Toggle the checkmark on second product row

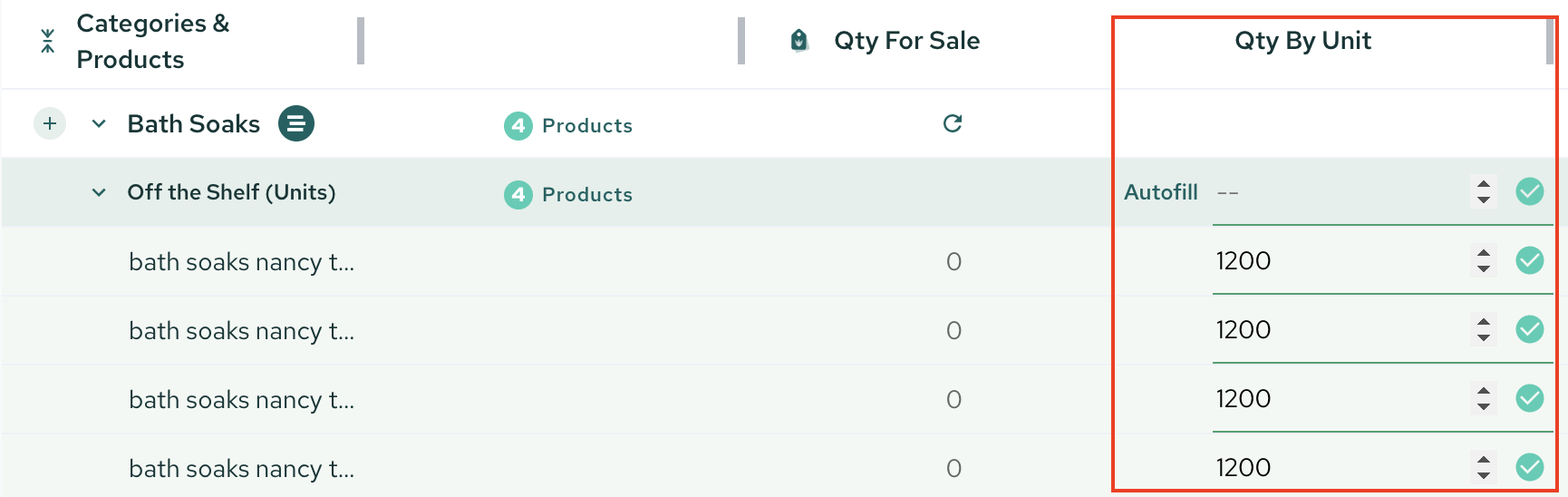1530,329
